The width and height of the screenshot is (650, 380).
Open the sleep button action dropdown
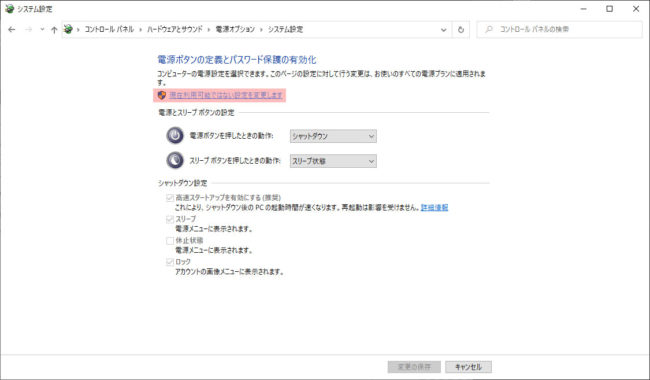(333, 161)
